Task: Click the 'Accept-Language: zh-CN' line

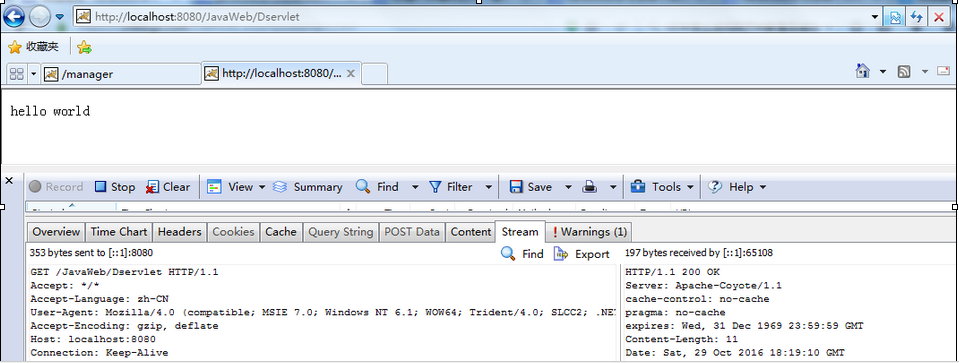Action: [99, 299]
